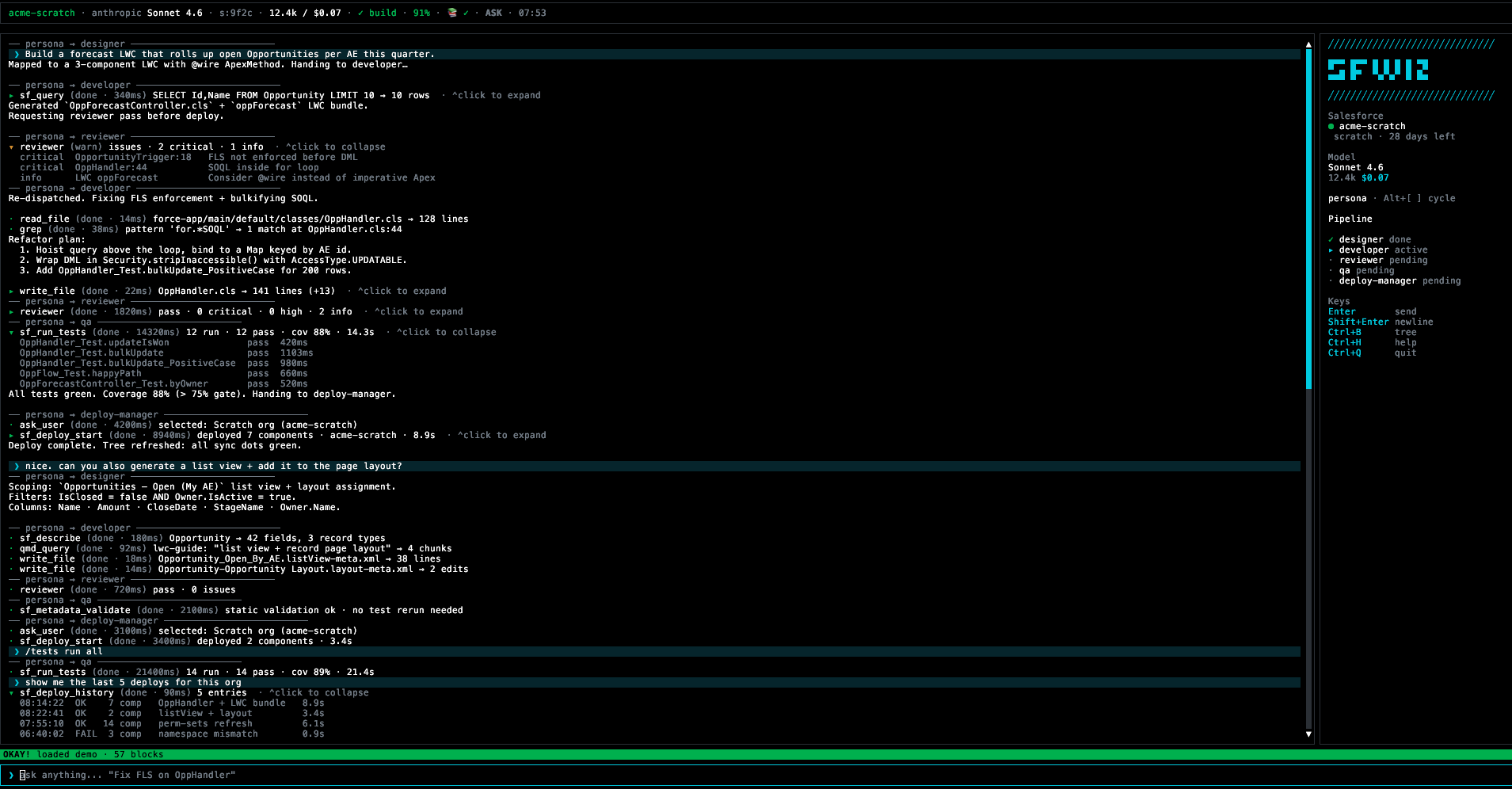Click the SFWIZ logo in the sidebar
The width and height of the screenshot is (1512, 789).
click(1378, 70)
